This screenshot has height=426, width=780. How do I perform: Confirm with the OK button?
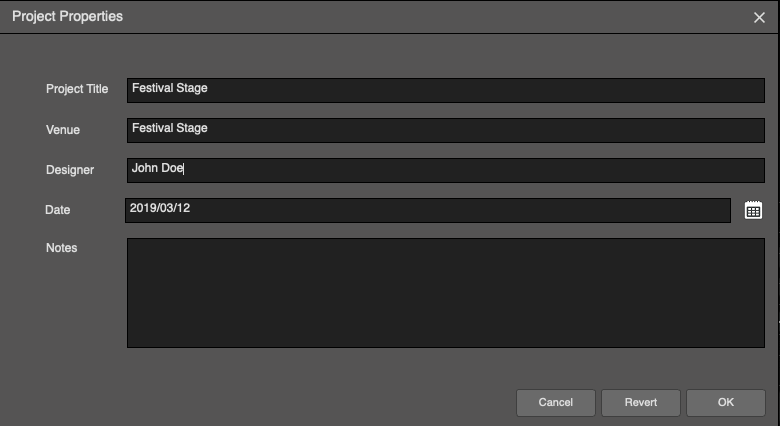click(x=726, y=403)
